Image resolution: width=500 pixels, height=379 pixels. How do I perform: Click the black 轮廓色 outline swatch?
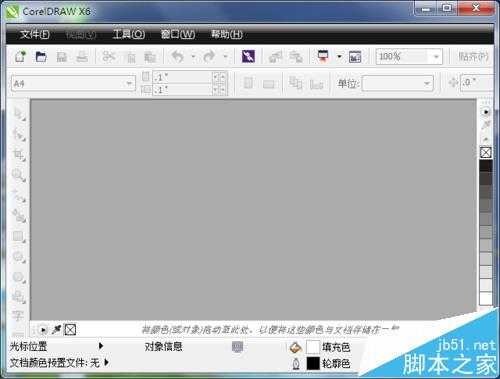coord(313,363)
